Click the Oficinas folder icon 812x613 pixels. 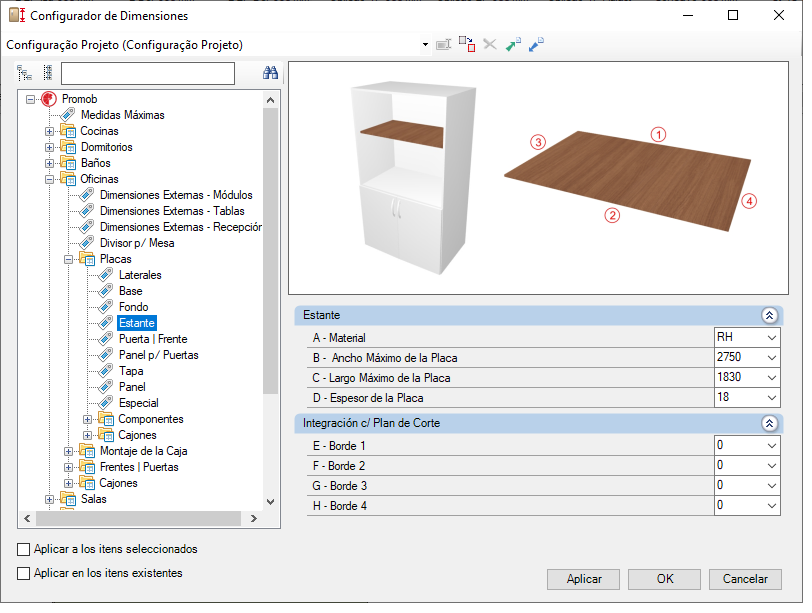(x=68, y=179)
